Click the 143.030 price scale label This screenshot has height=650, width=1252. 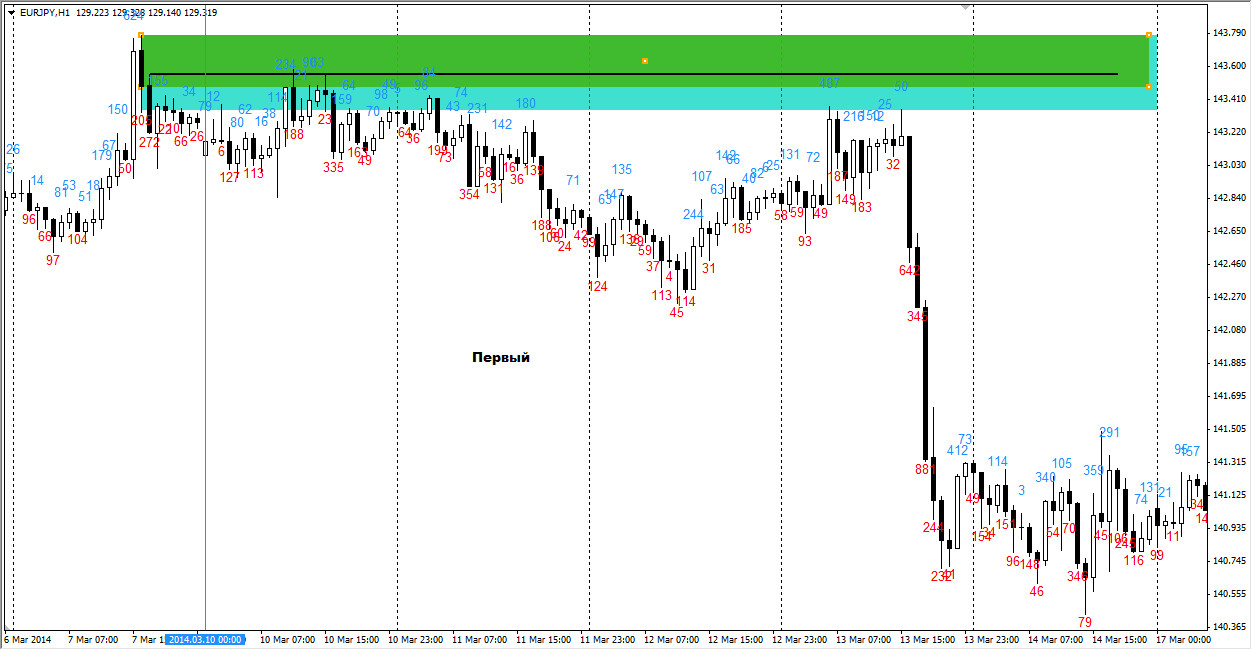(1227, 165)
